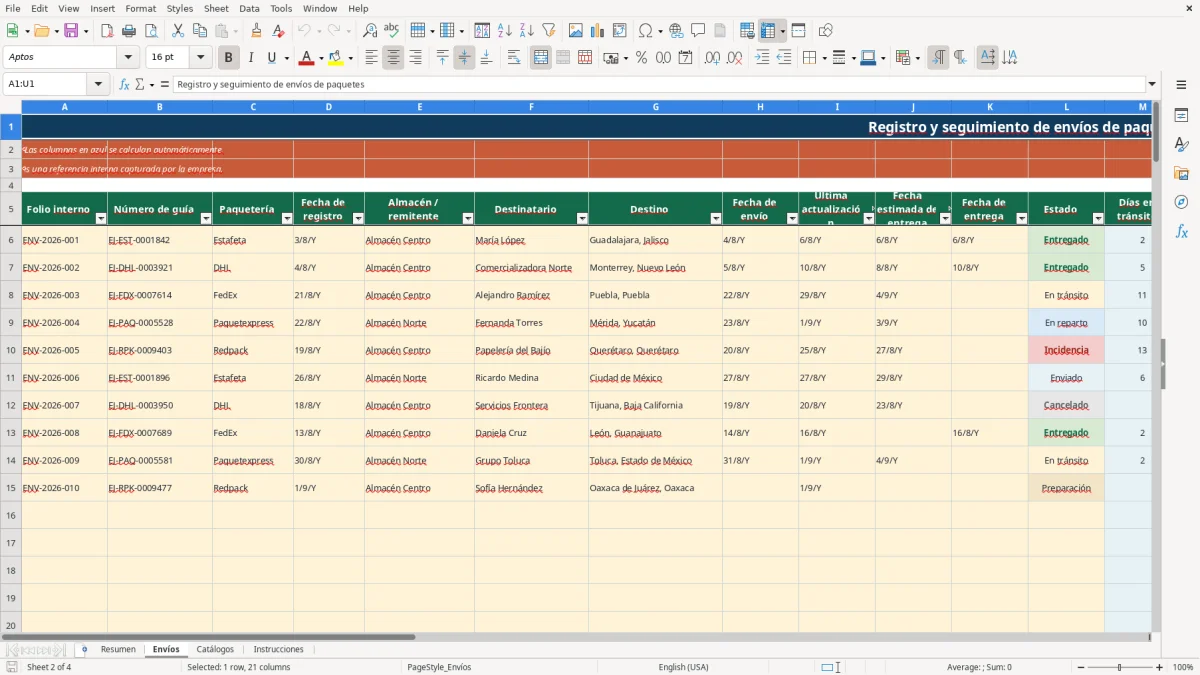Open Sidebar Styles icon
Image resolution: width=1200 pixels, height=675 pixels.
pyautogui.click(x=1181, y=145)
